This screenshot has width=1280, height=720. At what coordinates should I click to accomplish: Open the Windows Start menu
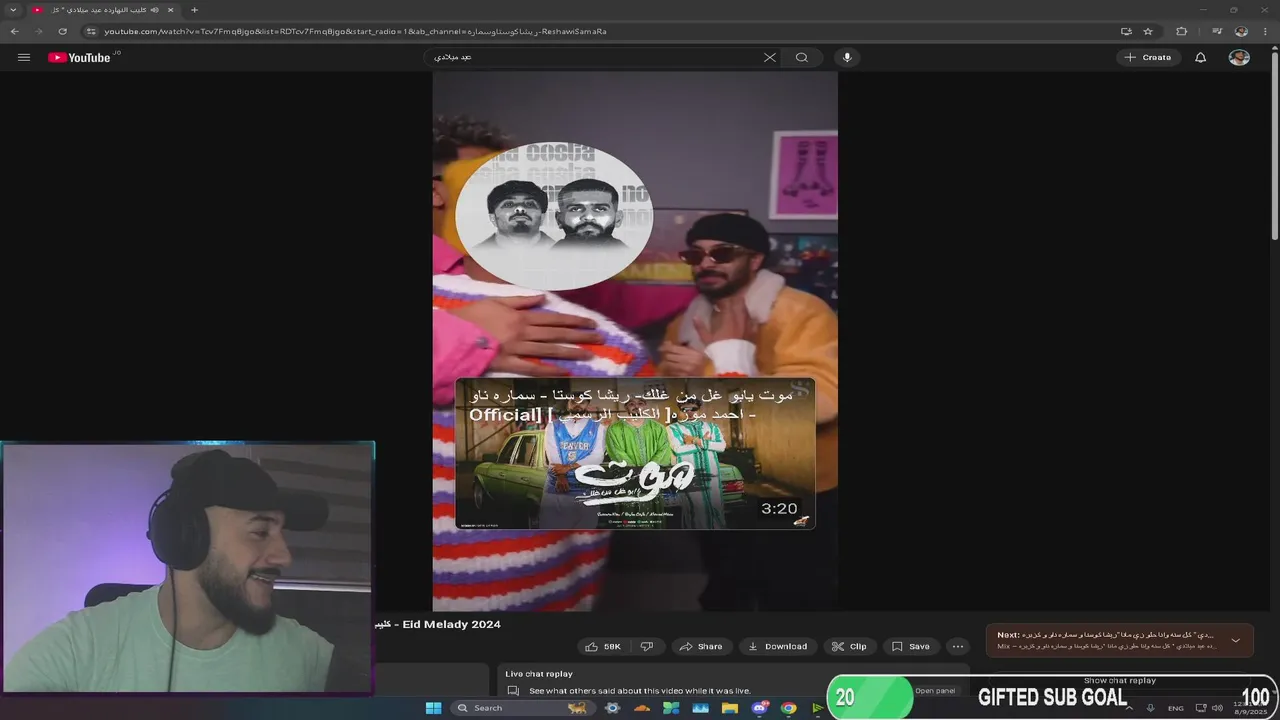coord(433,708)
